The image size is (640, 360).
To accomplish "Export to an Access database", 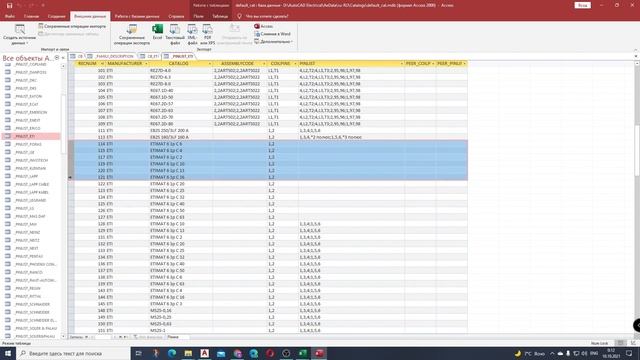I will point(264,26).
